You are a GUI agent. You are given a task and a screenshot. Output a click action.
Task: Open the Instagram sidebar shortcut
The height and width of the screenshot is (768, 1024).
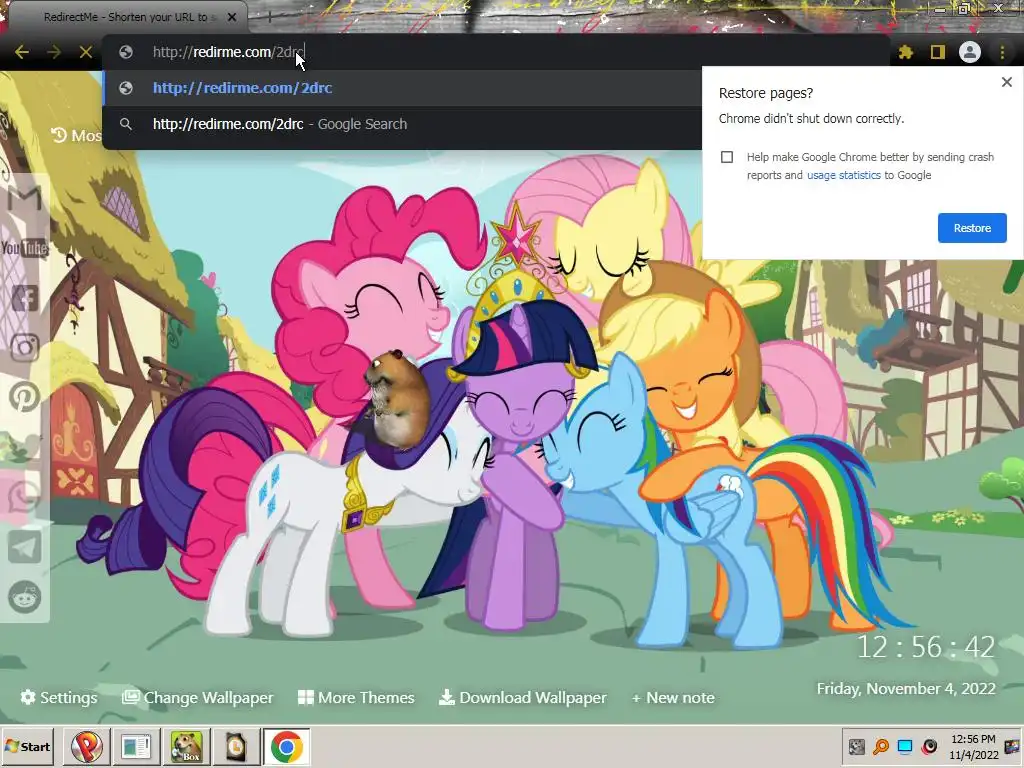[24, 347]
